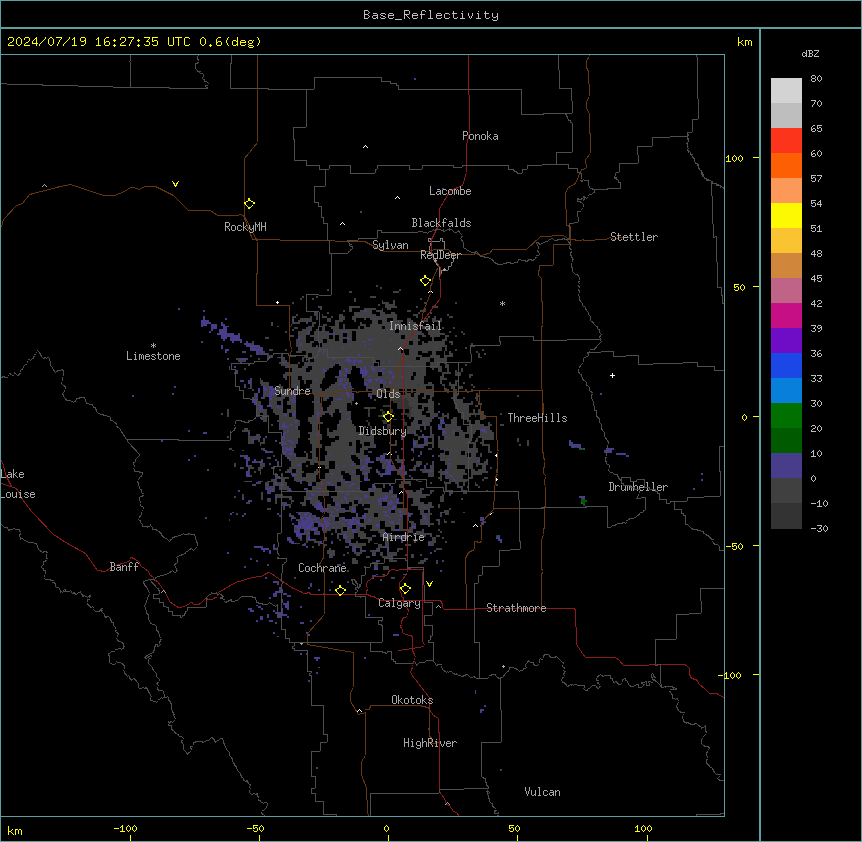Click the Drumheller label
Viewport: 862px width, 842px height.
[638, 487]
